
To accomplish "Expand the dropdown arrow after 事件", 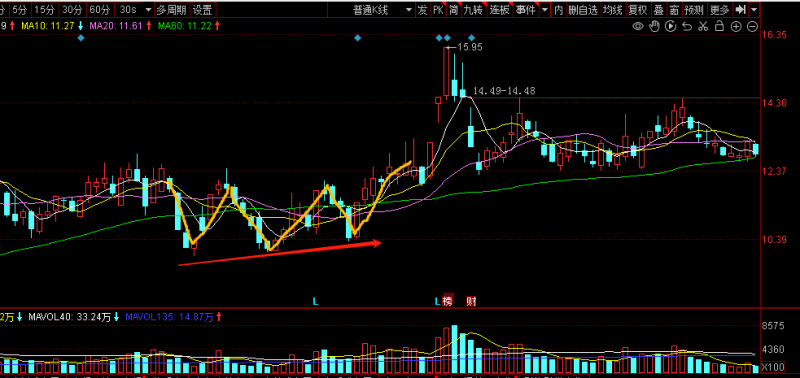I will (x=544, y=9).
